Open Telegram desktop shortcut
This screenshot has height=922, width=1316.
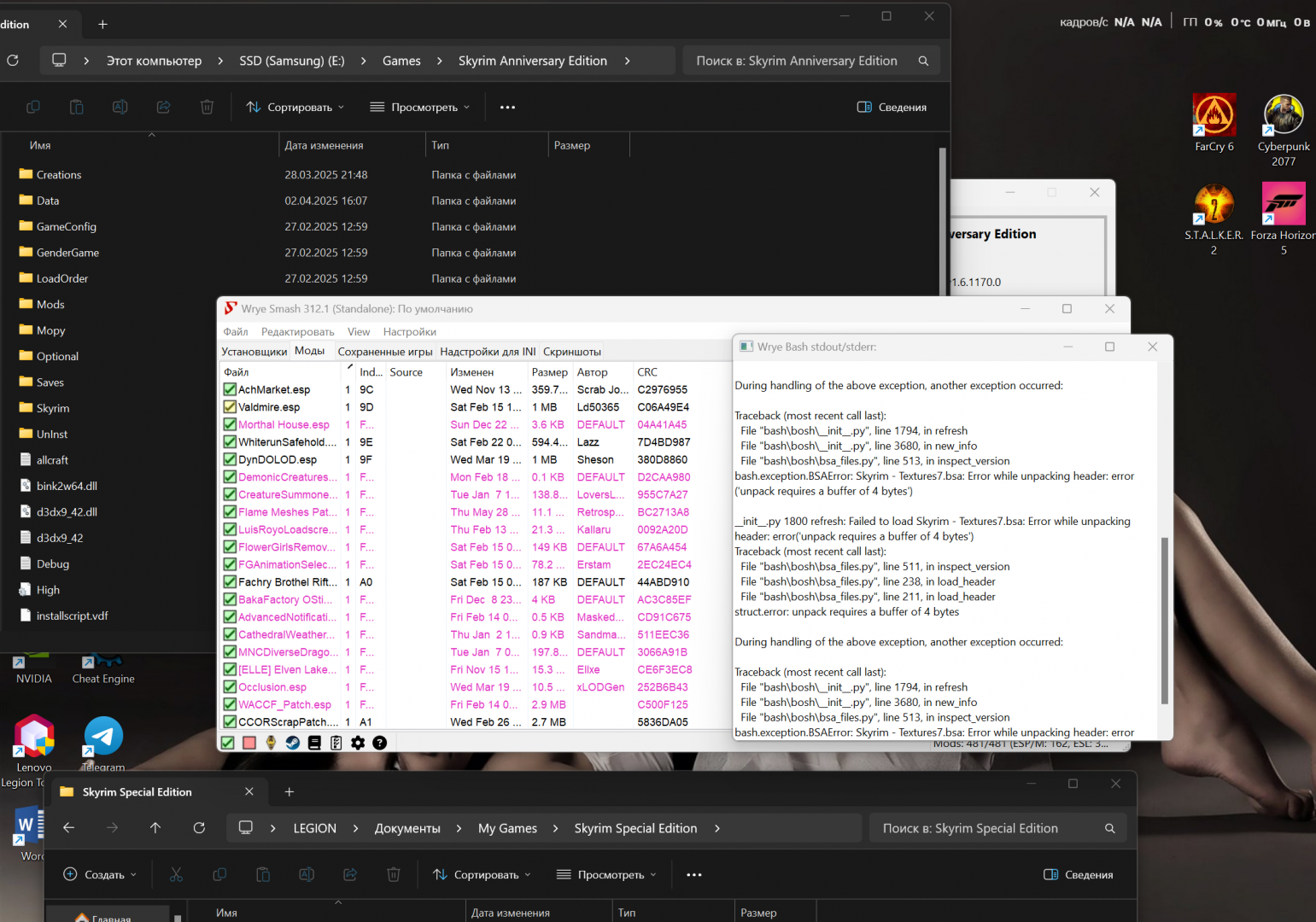pyautogui.click(x=103, y=737)
